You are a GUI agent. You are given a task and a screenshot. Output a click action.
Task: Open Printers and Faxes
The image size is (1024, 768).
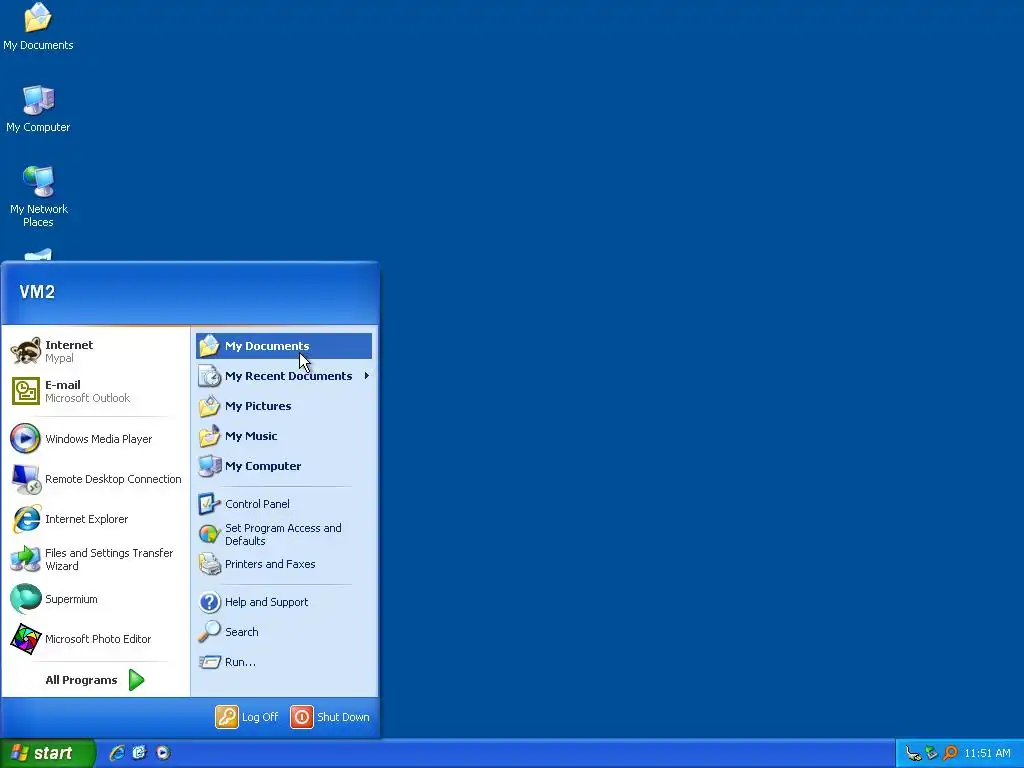pos(283,564)
